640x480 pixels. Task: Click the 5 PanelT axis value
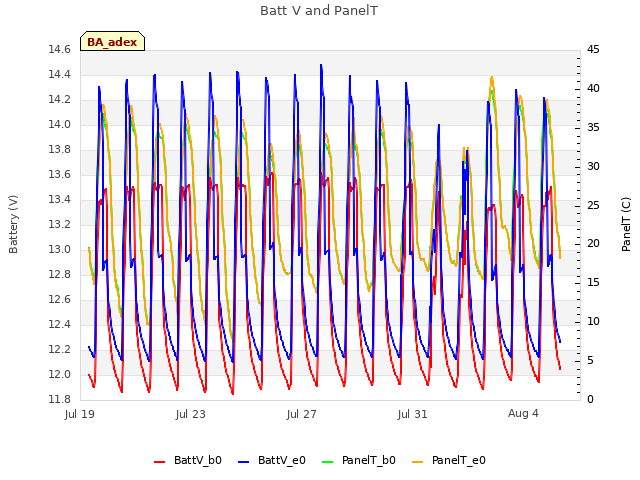coord(590,360)
